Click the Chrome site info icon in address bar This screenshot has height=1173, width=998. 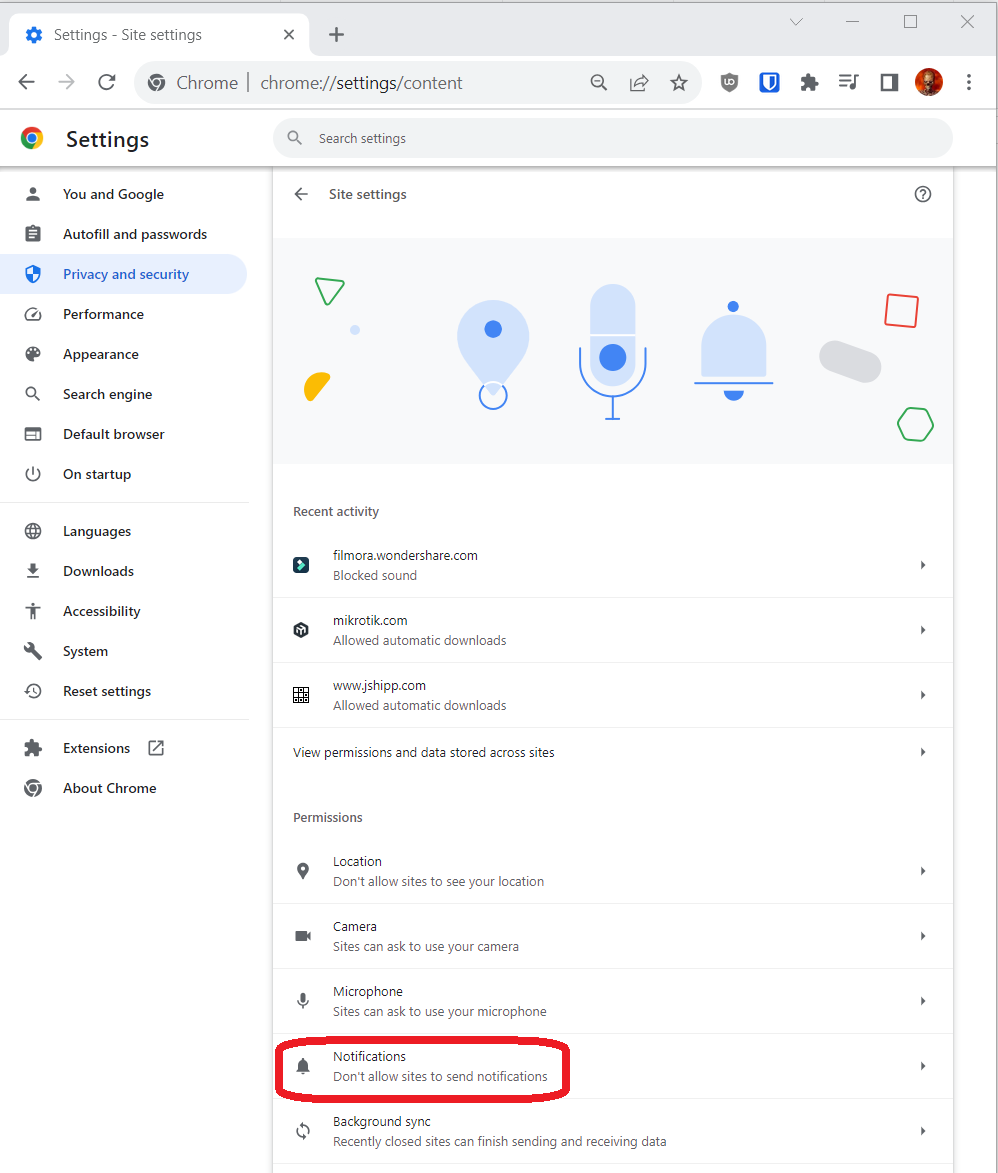156,82
